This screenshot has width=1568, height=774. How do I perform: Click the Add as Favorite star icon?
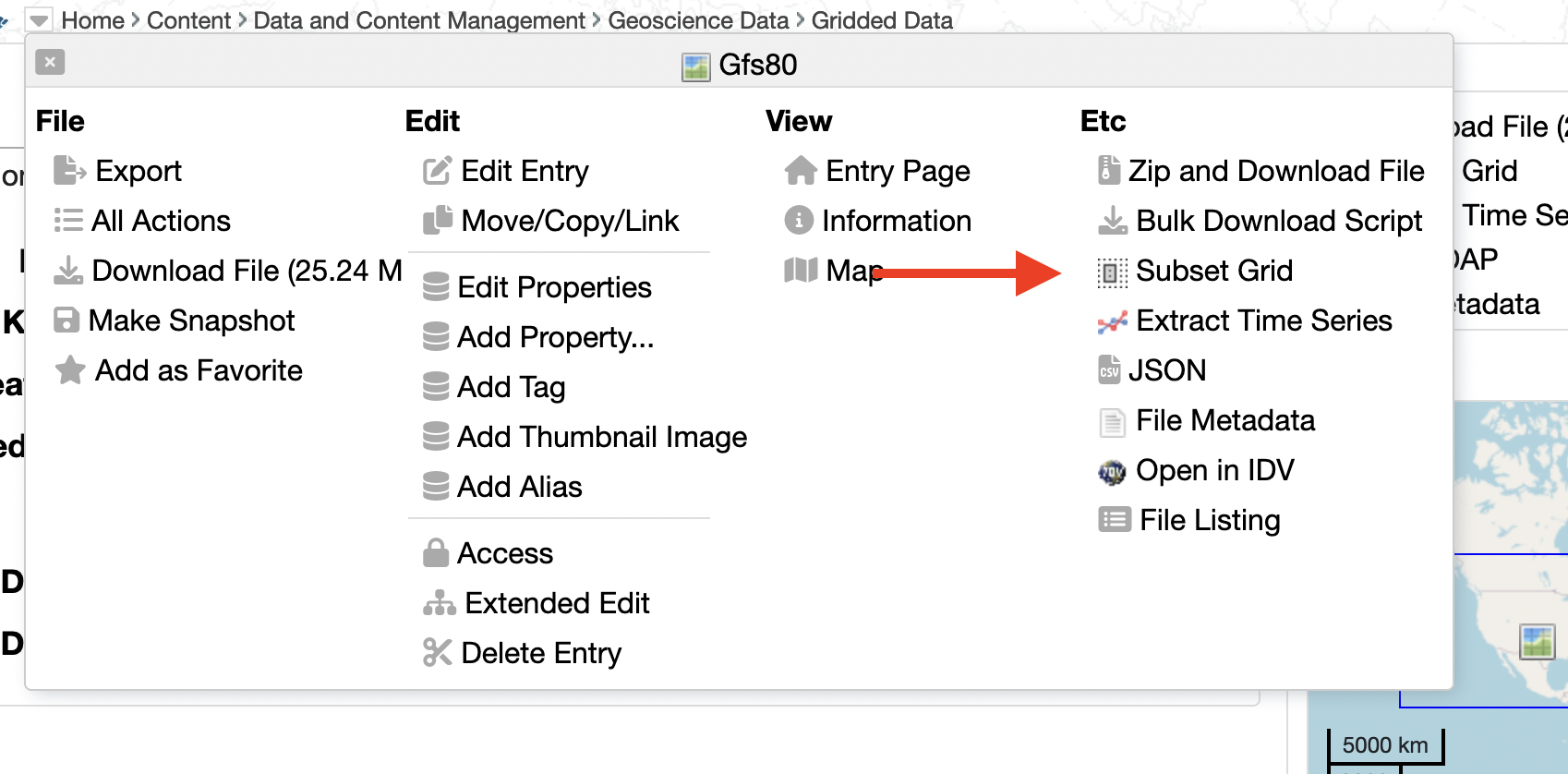(70, 370)
